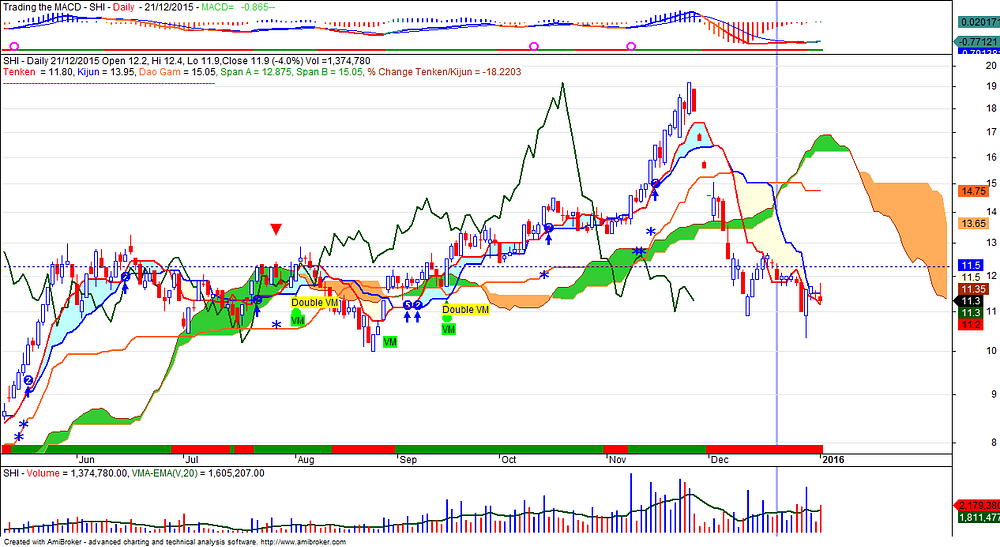
Task: Click the green 0.02017 MACD axis tag
Action: coord(979,22)
